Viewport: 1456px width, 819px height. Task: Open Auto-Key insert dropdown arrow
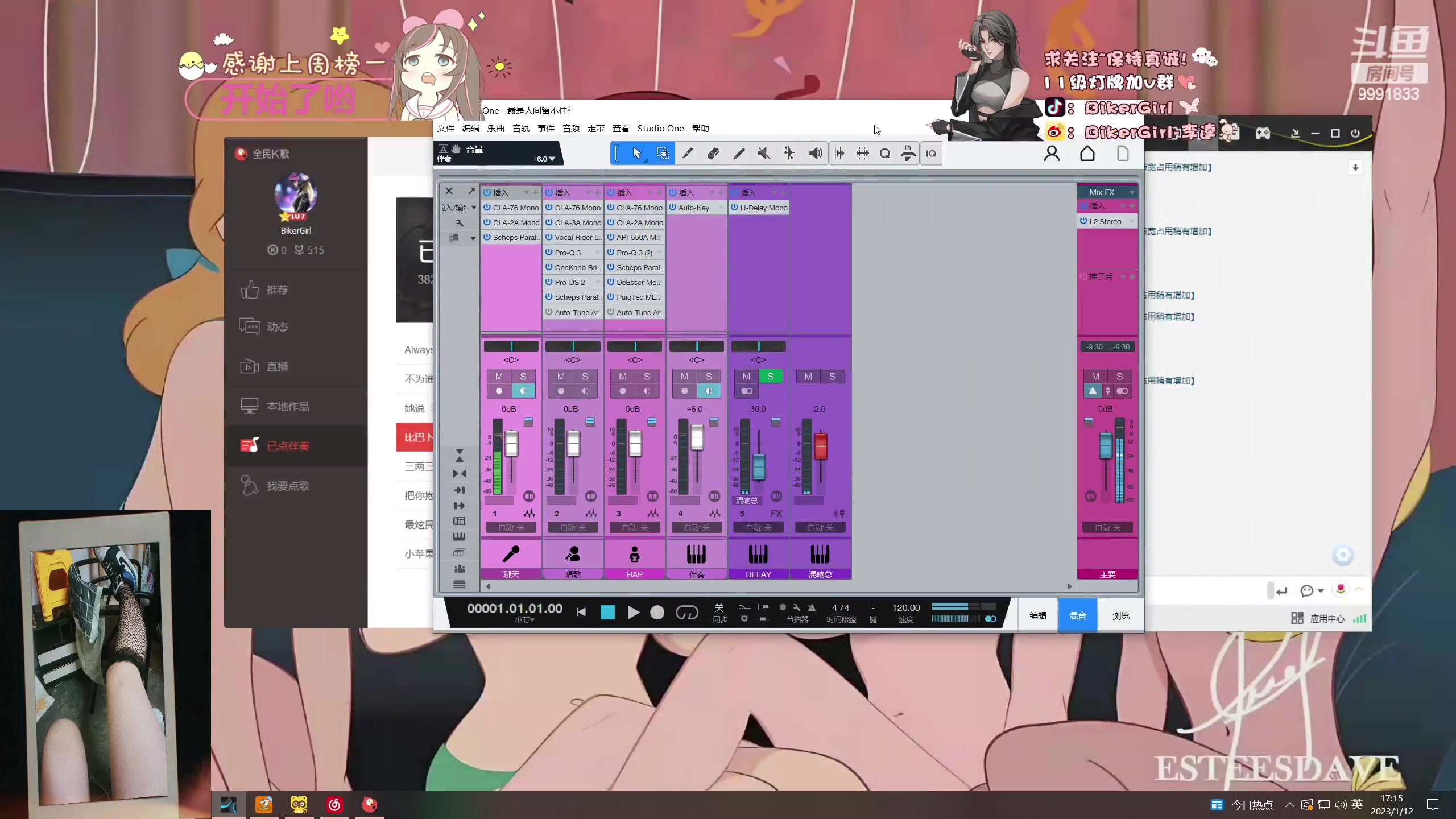point(721,208)
